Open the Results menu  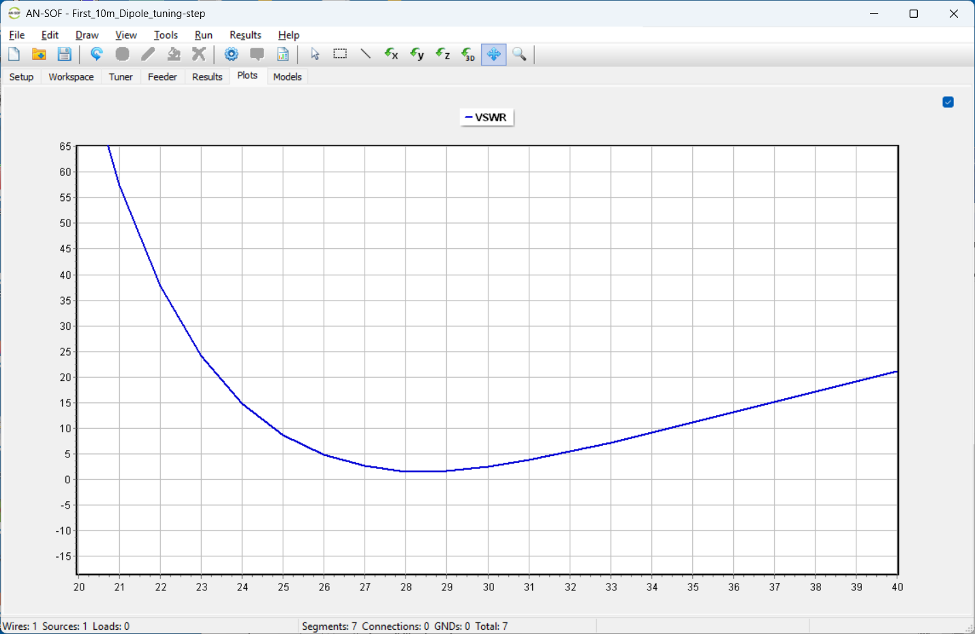[245, 35]
